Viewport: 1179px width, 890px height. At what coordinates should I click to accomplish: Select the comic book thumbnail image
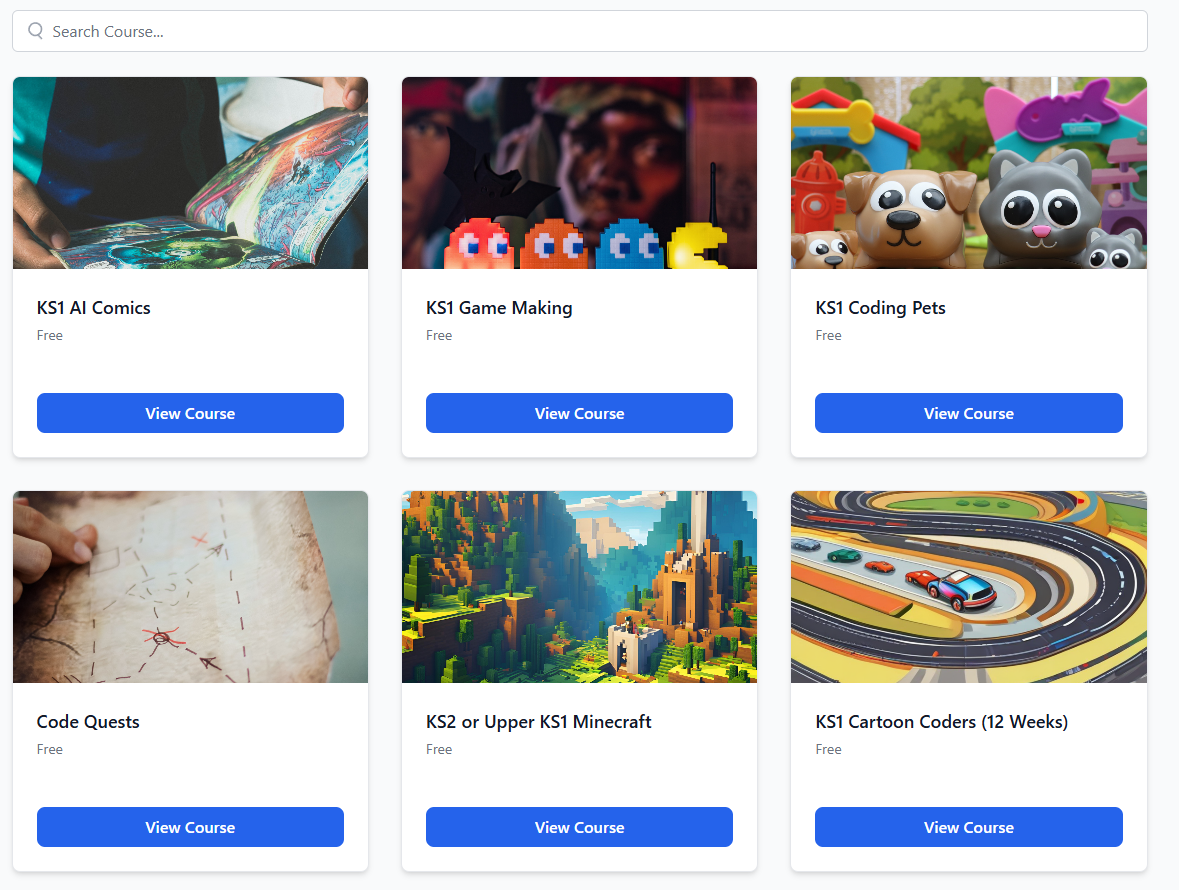coord(190,173)
